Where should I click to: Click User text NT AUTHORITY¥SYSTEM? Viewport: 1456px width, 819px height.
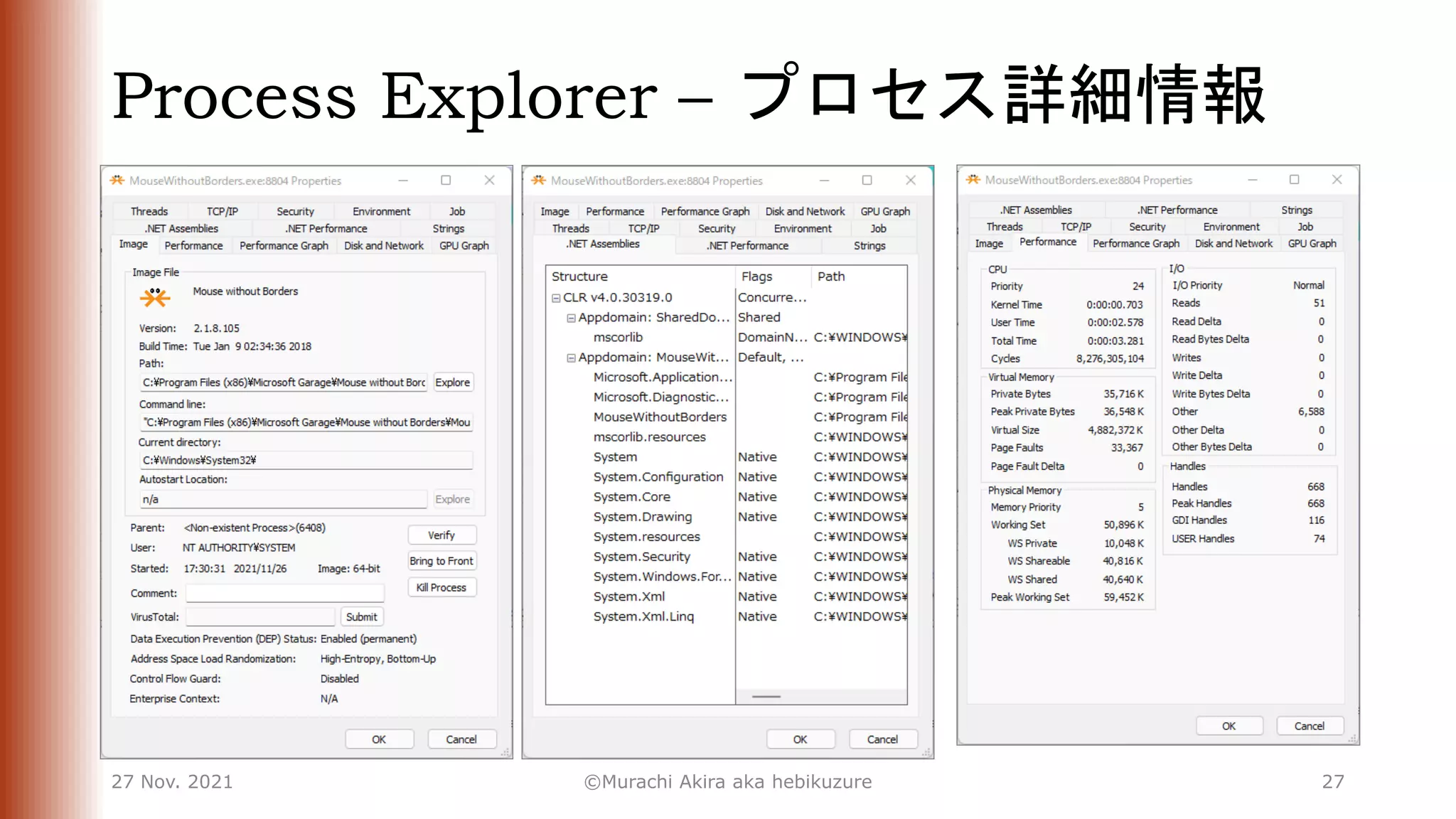239,548
